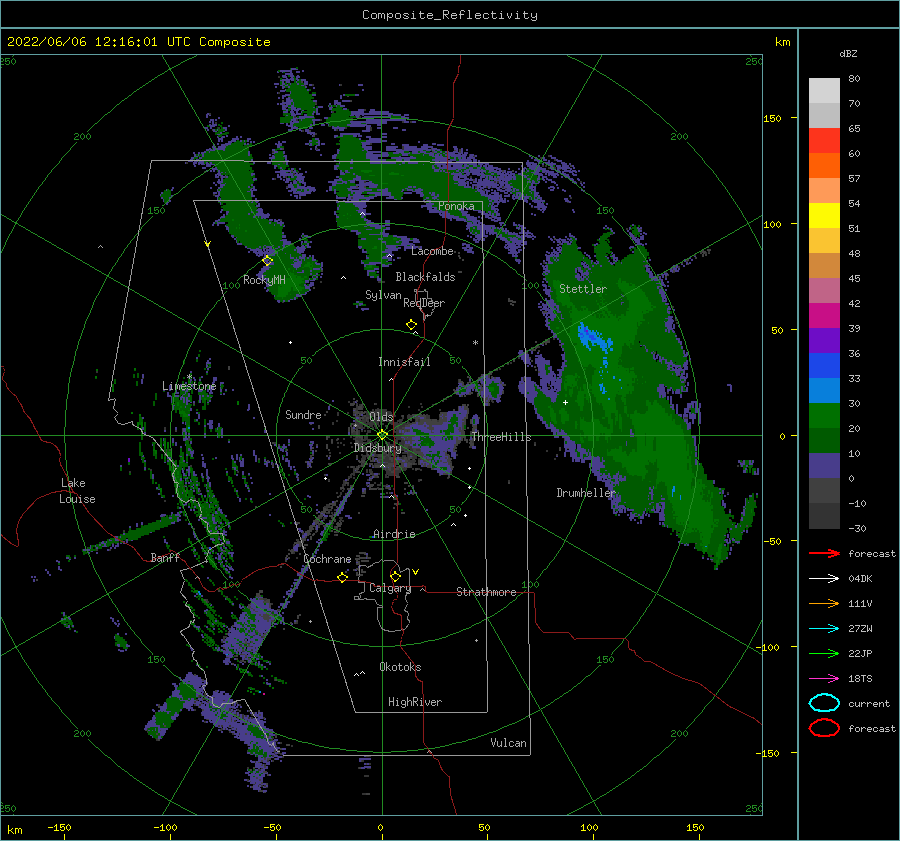Click the 150 tick label on right axis

point(772,118)
